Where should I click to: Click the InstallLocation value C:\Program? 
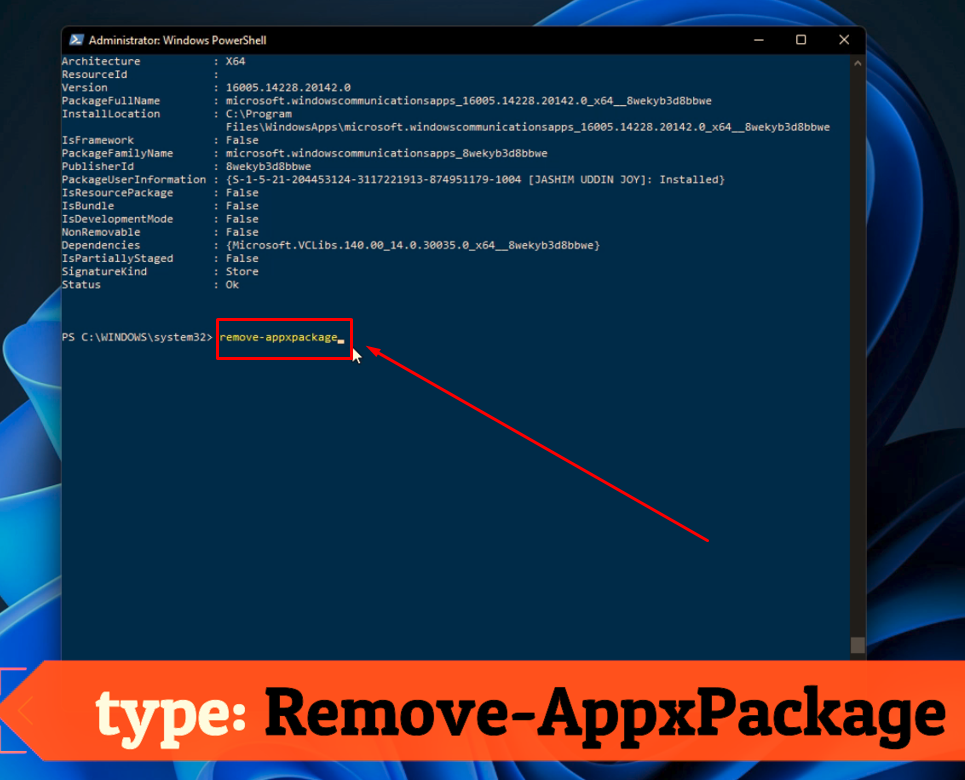[258, 114]
